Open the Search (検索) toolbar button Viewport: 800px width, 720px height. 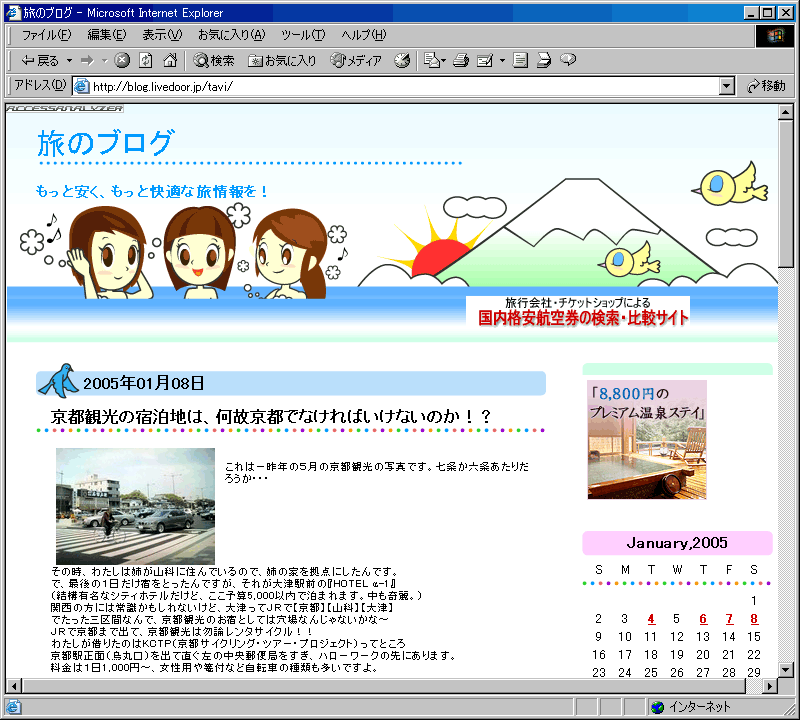click(x=214, y=61)
